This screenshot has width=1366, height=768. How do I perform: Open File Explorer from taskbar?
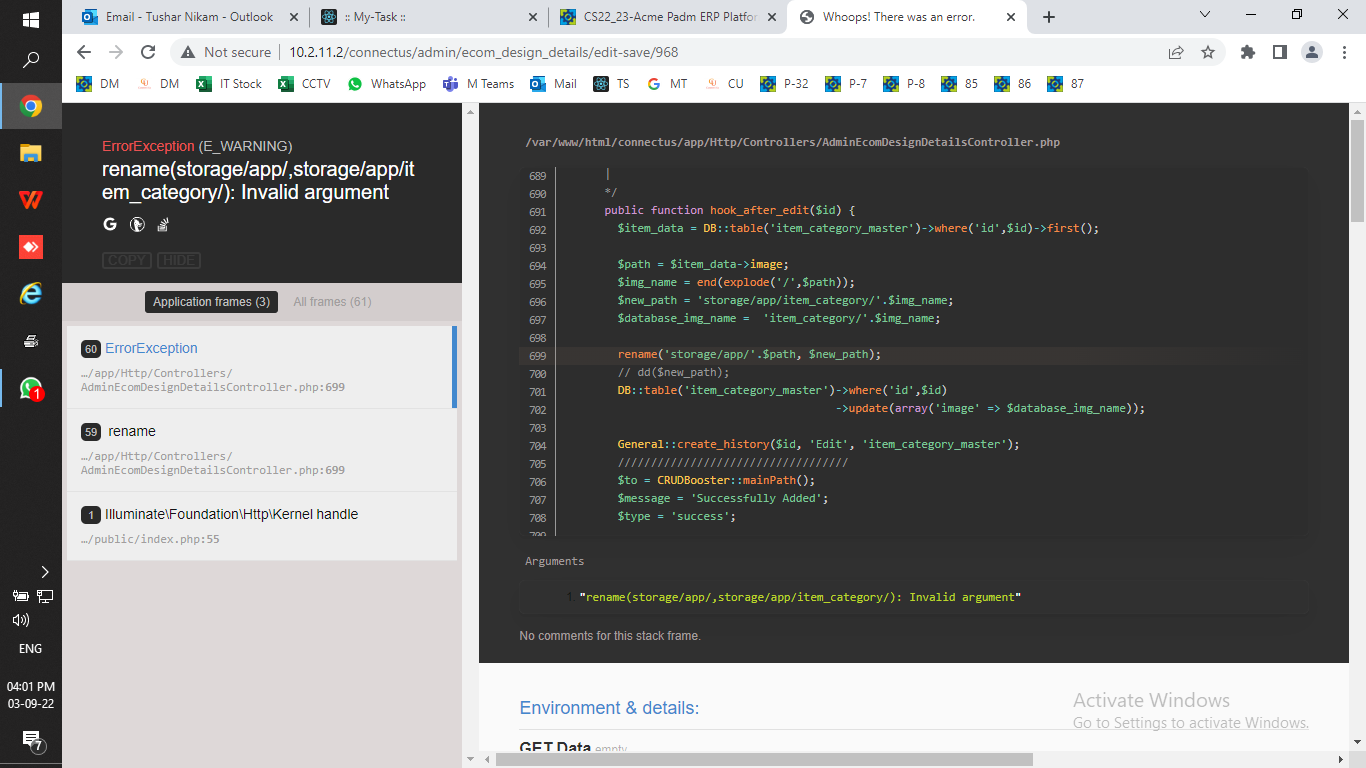tap(30, 153)
